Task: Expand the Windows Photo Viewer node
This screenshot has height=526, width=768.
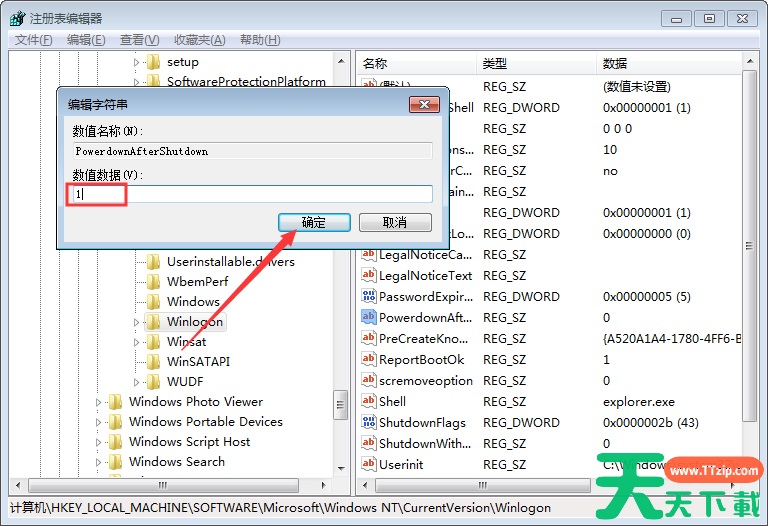Action: (x=98, y=402)
